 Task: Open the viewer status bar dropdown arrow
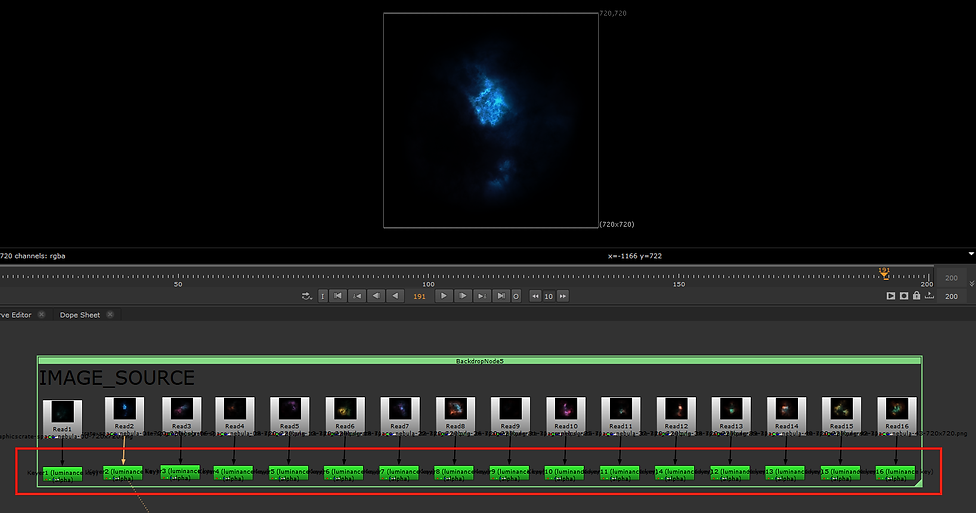(971, 254)
